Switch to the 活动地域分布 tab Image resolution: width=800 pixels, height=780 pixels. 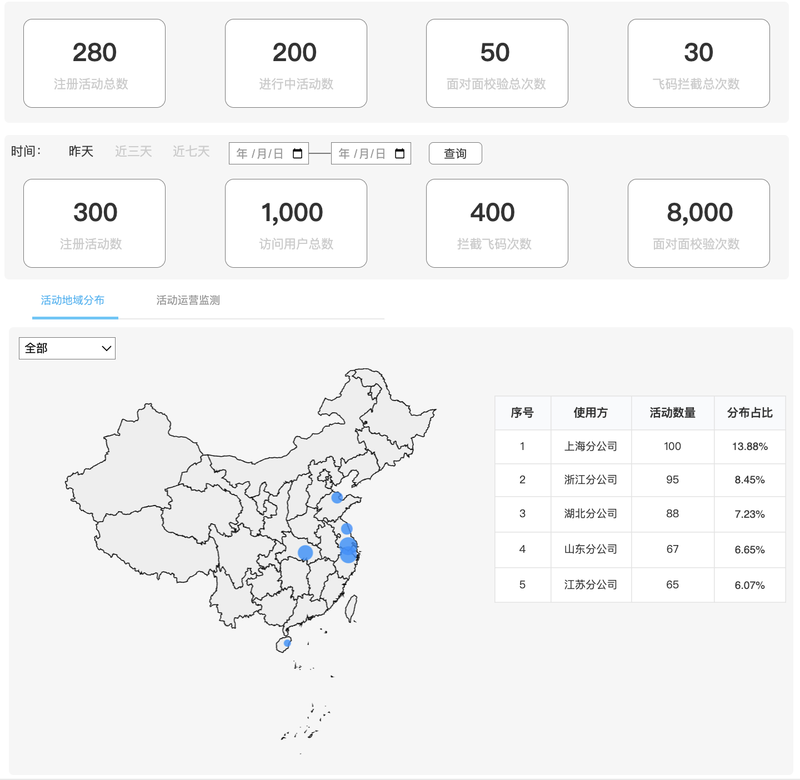[72, 300]
